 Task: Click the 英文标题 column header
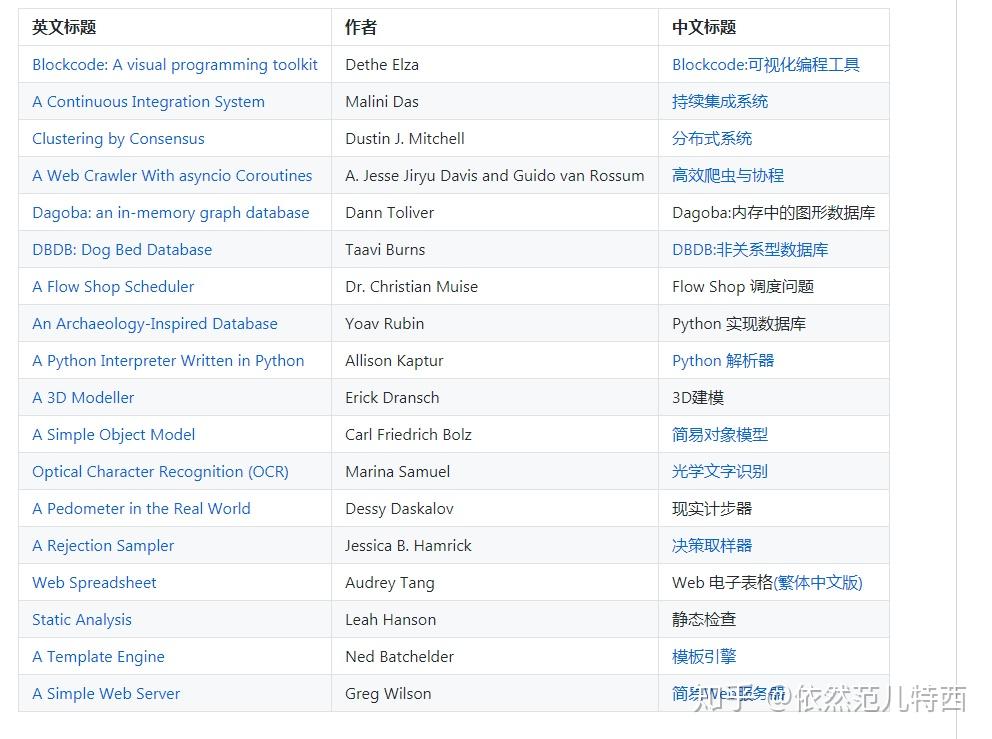pos(64,27)
